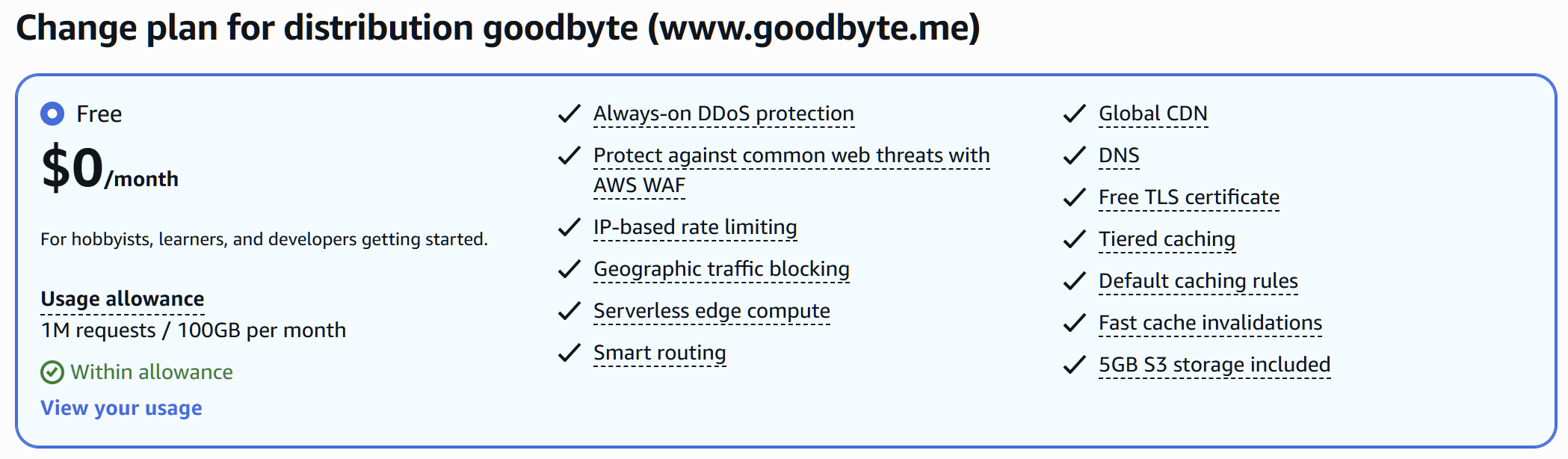Click the Free TLS certificate feature link

[1188, 197]
